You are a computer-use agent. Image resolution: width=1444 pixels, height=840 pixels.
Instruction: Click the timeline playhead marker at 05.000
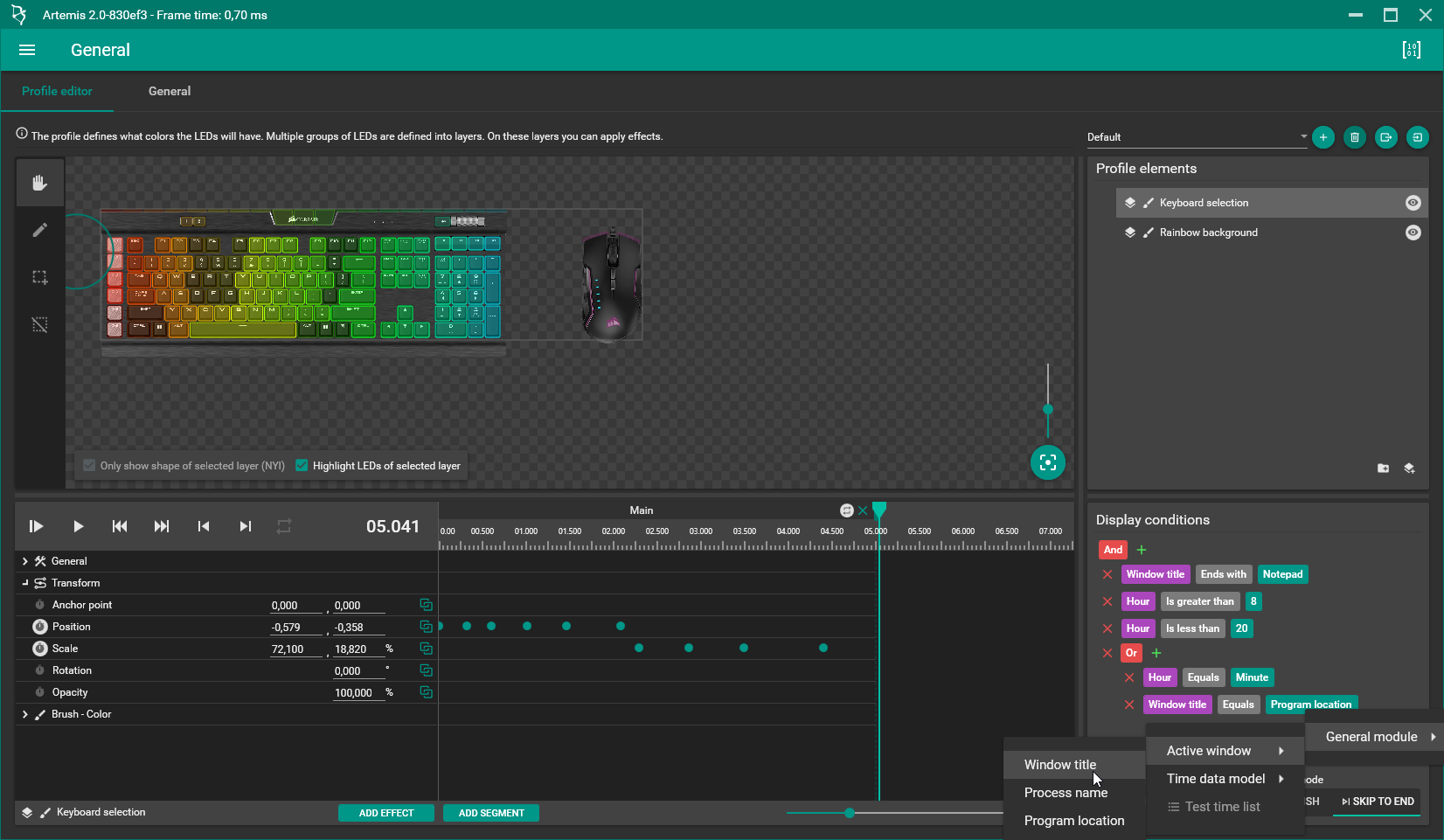(x=879, y=510)
